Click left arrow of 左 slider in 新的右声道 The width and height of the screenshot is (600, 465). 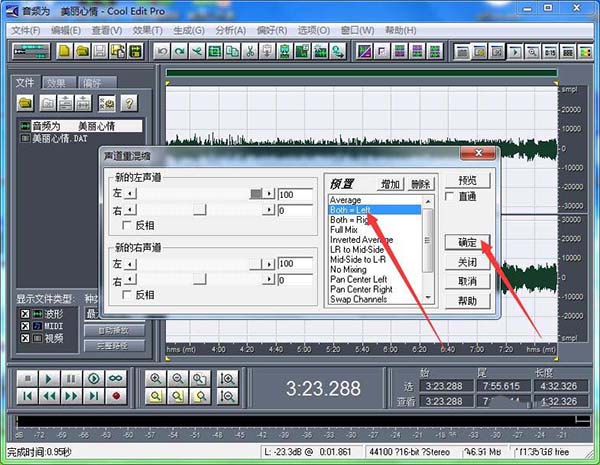(130, 264)
